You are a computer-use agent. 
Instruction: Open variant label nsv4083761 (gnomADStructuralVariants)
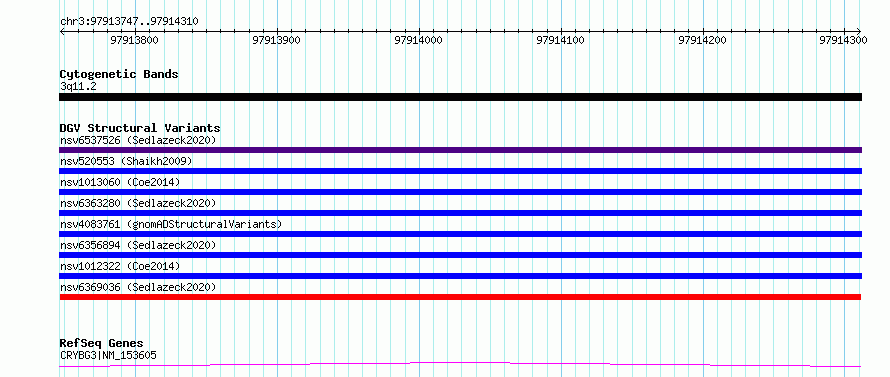pos(171,224)
